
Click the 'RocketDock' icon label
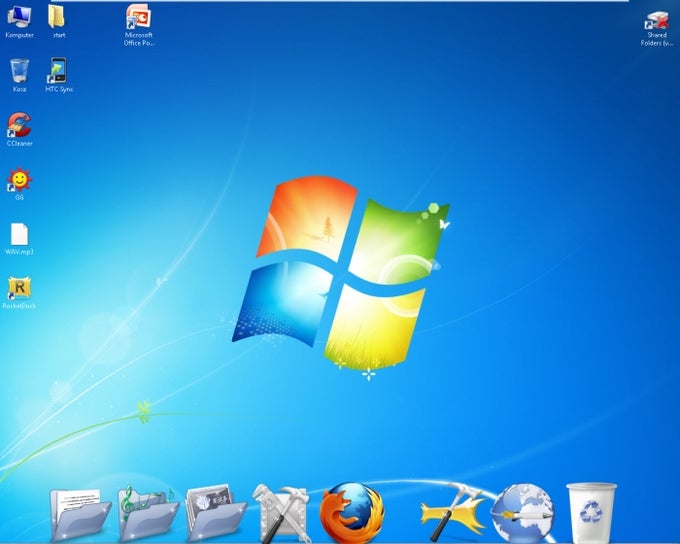[x=19, y=306]
